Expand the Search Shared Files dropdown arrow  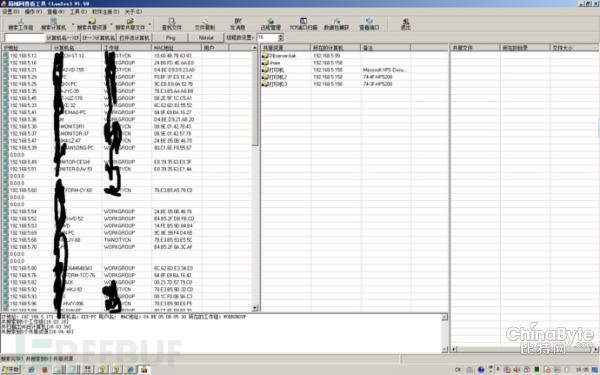coord(150,24)
